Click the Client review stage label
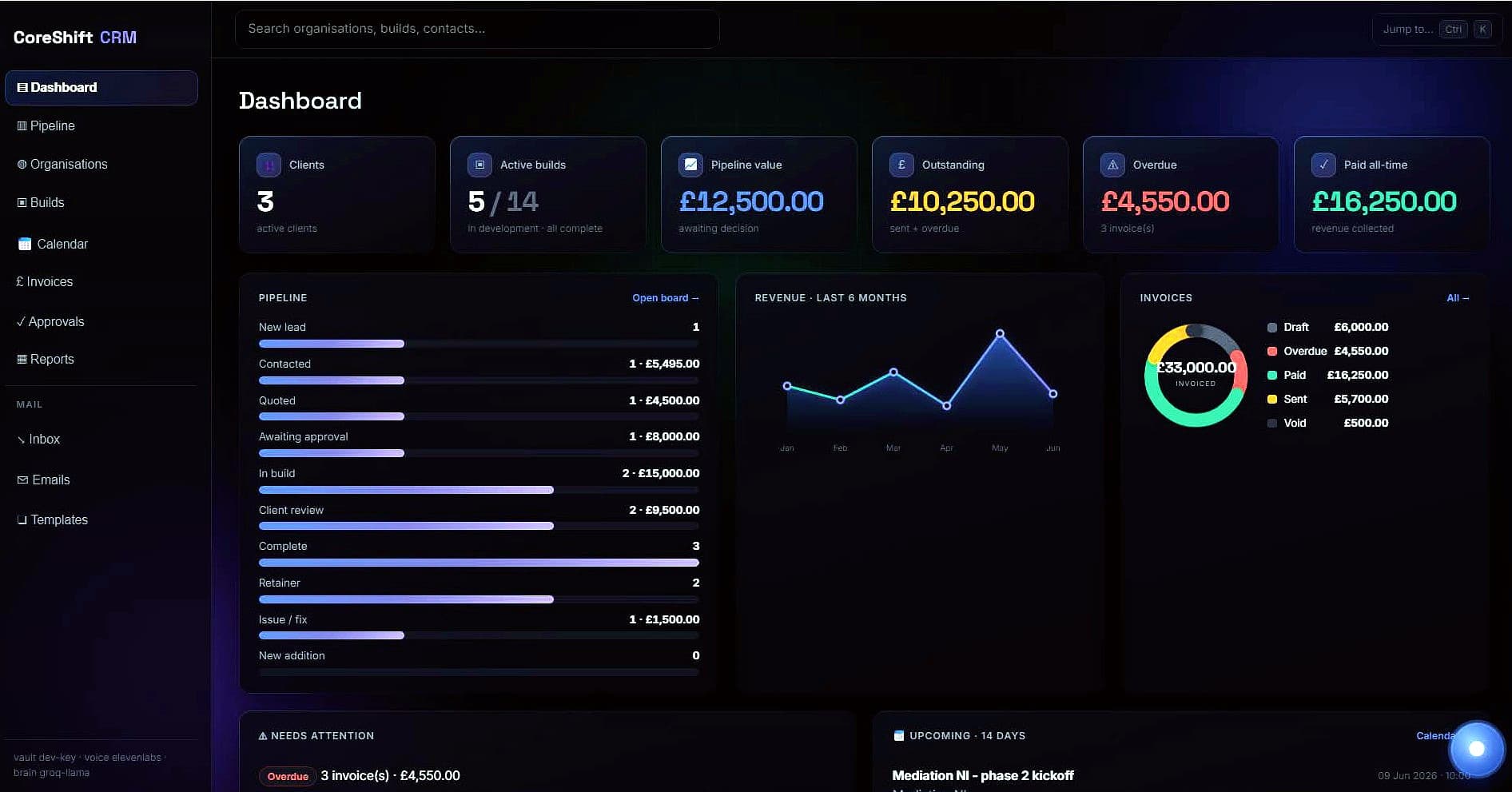The width and height of the screenshot is (1512, 792). point(291,511)
